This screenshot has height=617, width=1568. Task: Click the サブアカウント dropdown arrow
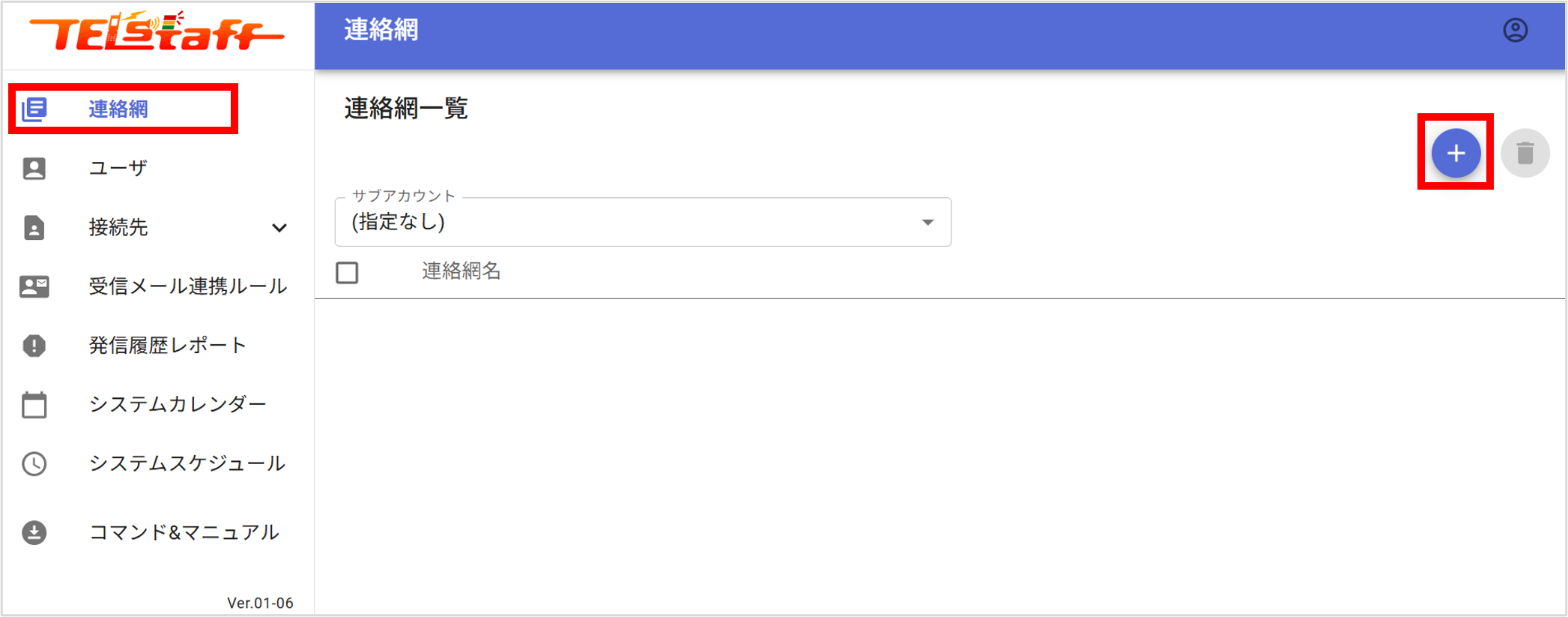(x=927, y=223)
